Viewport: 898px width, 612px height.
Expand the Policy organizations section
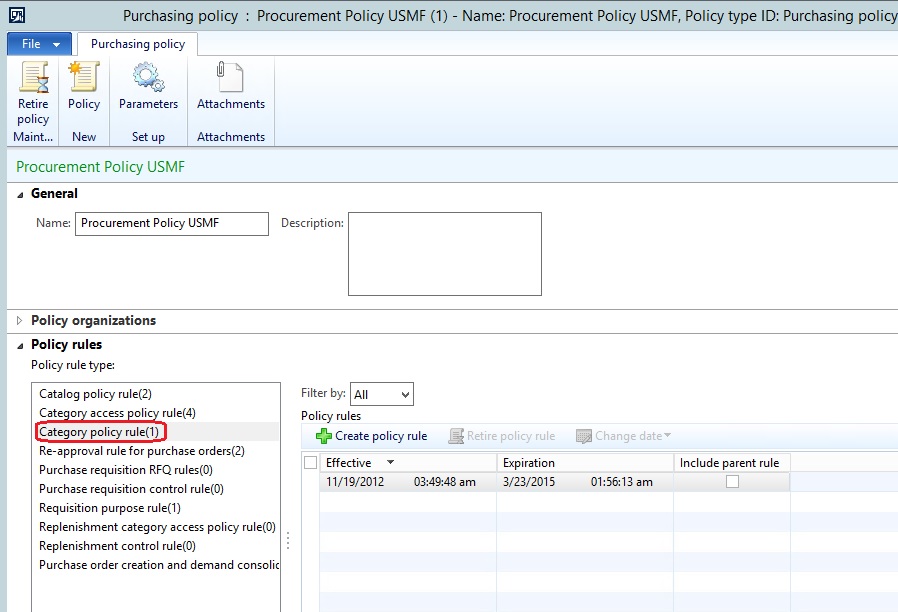click(x=19, y=321)
